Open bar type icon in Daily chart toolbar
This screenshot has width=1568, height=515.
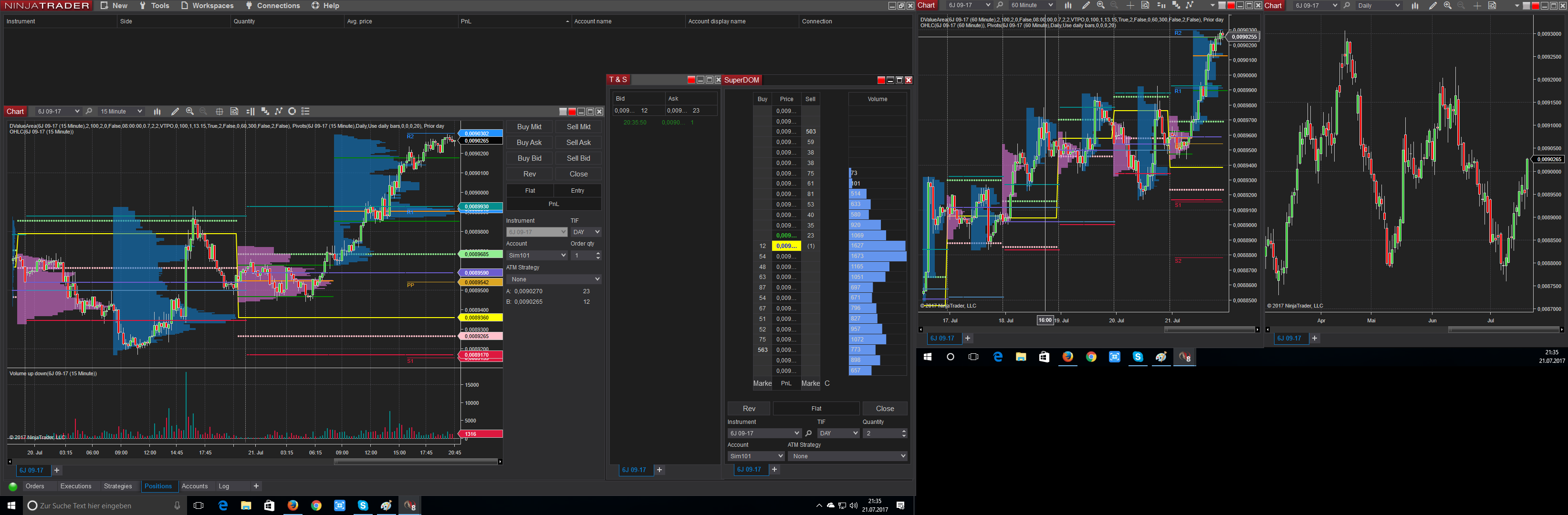1415,5
